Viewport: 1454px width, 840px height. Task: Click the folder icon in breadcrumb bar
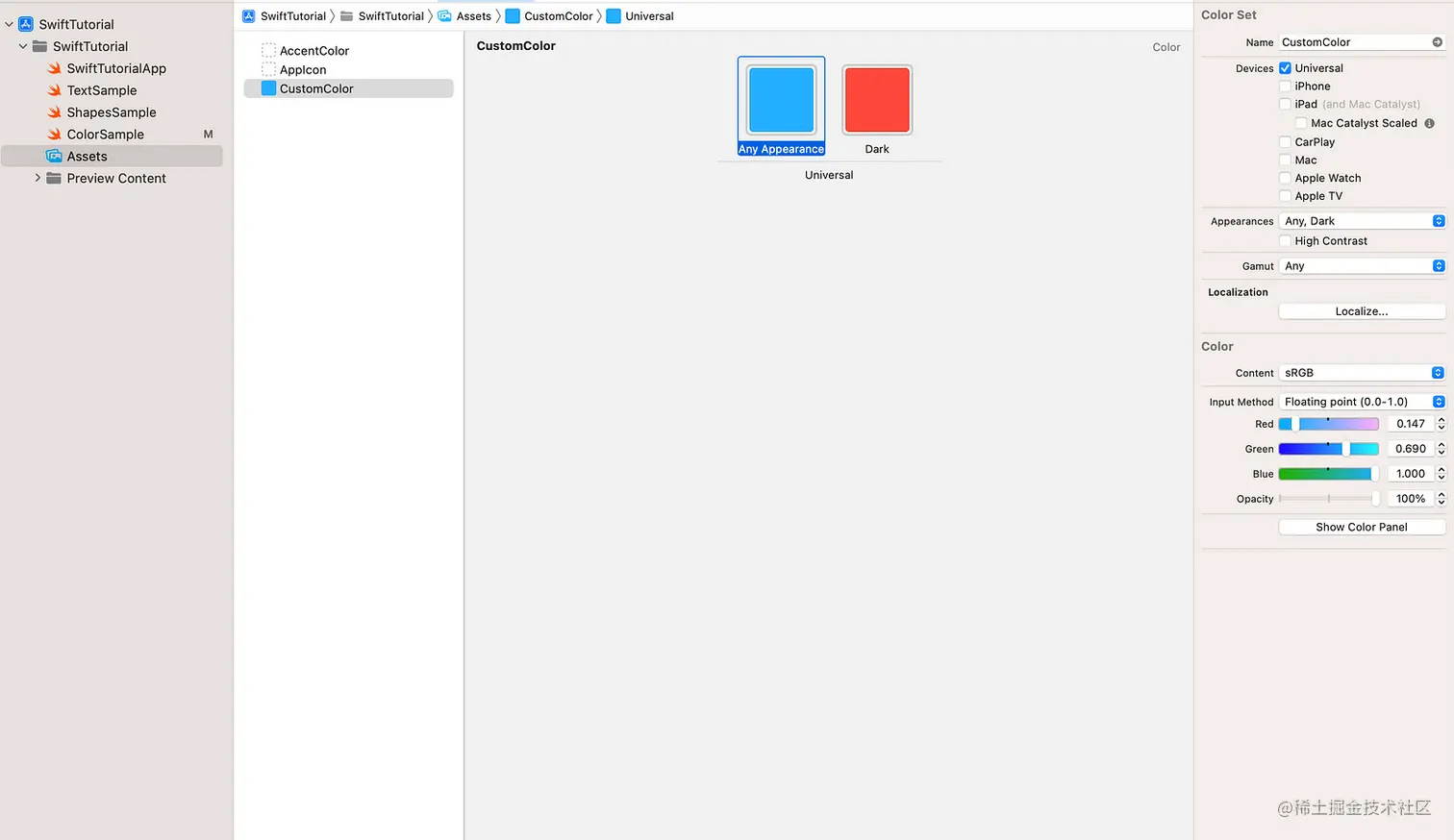[x=347, y=16]
